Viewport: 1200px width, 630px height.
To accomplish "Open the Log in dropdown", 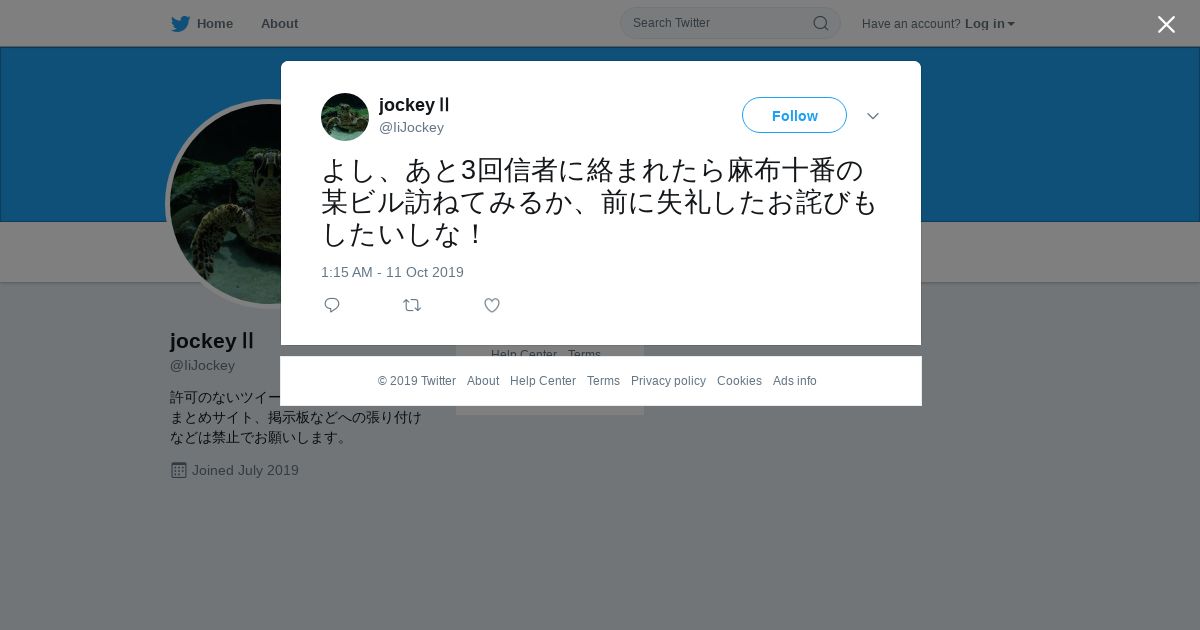I will coord(990,24).
